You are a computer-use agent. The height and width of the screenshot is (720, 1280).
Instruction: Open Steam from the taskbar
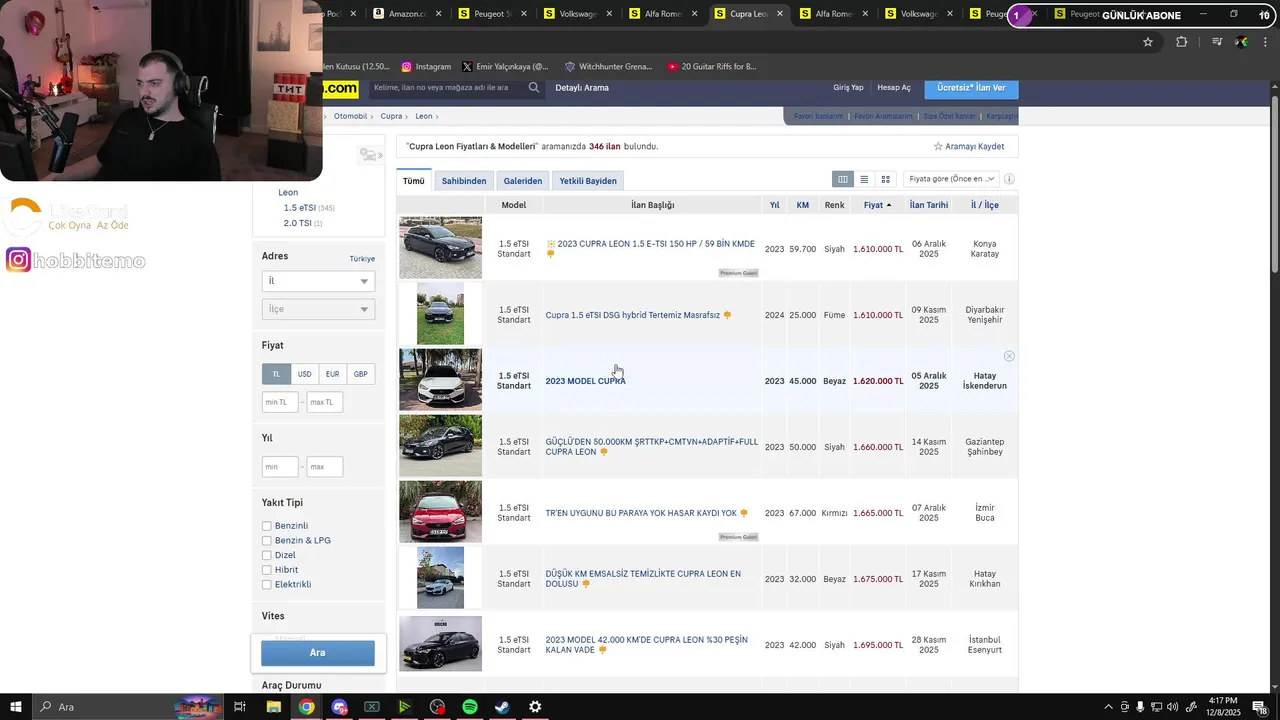coord(502,707)
